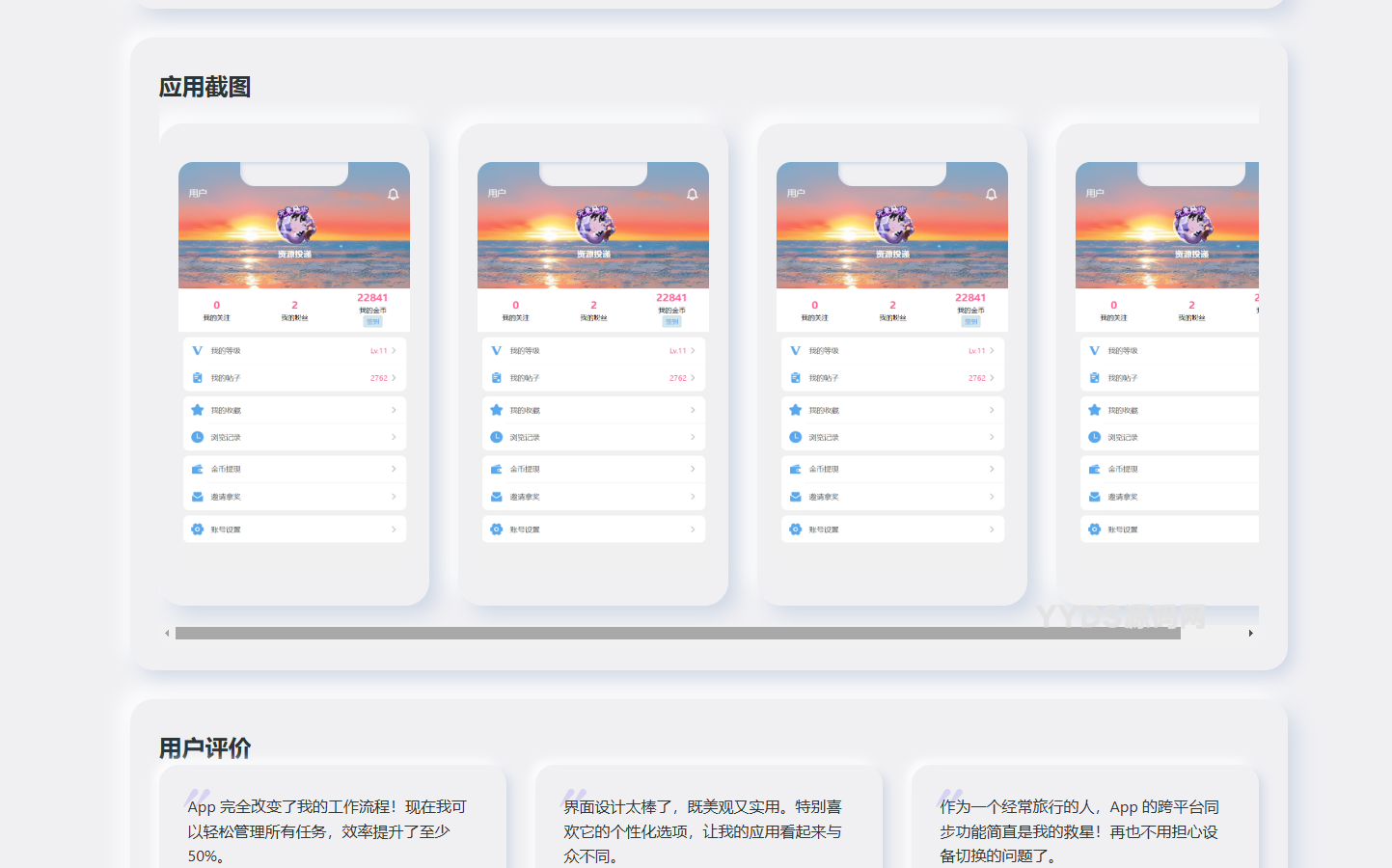Click the blue V level badge icon

point(198,350)
